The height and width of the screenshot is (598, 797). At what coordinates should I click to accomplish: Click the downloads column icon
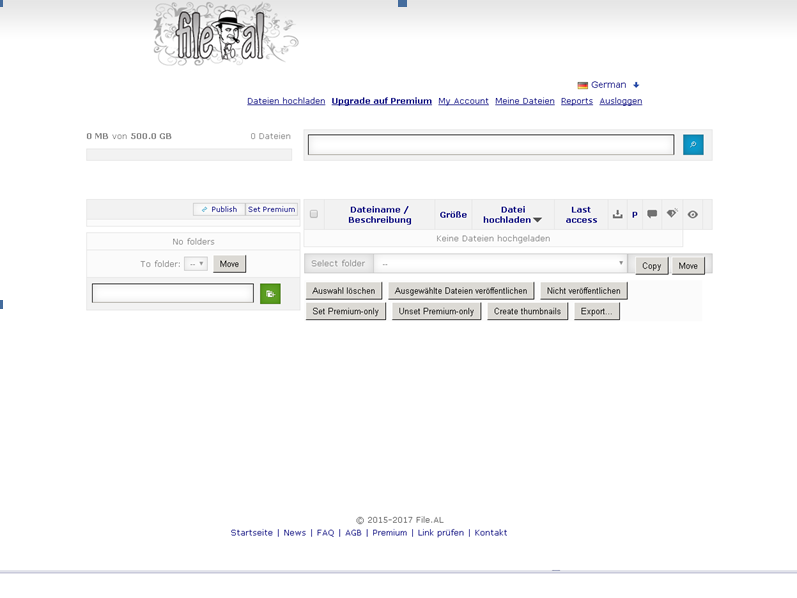point(618,214)
